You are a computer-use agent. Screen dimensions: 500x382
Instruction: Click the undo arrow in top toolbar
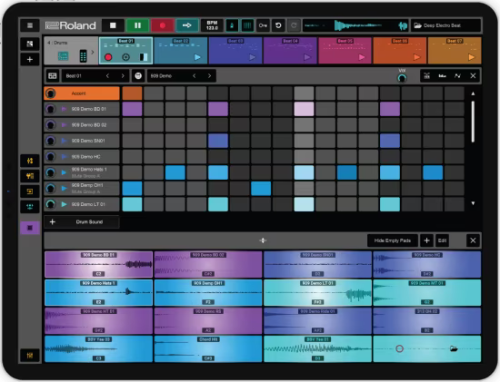(x=278, y=25)
